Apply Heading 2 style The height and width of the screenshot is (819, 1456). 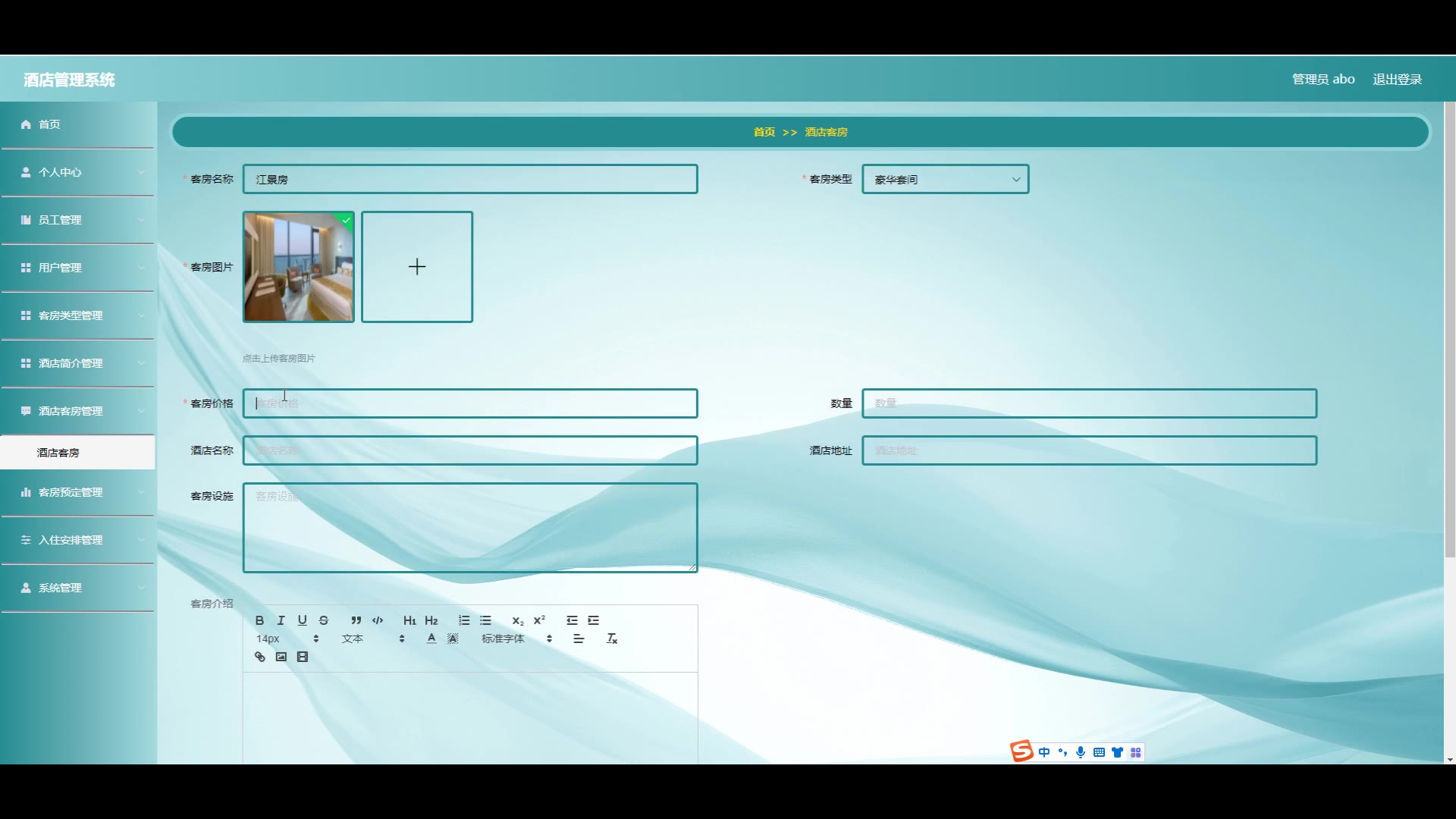click(x=431, y=620)
